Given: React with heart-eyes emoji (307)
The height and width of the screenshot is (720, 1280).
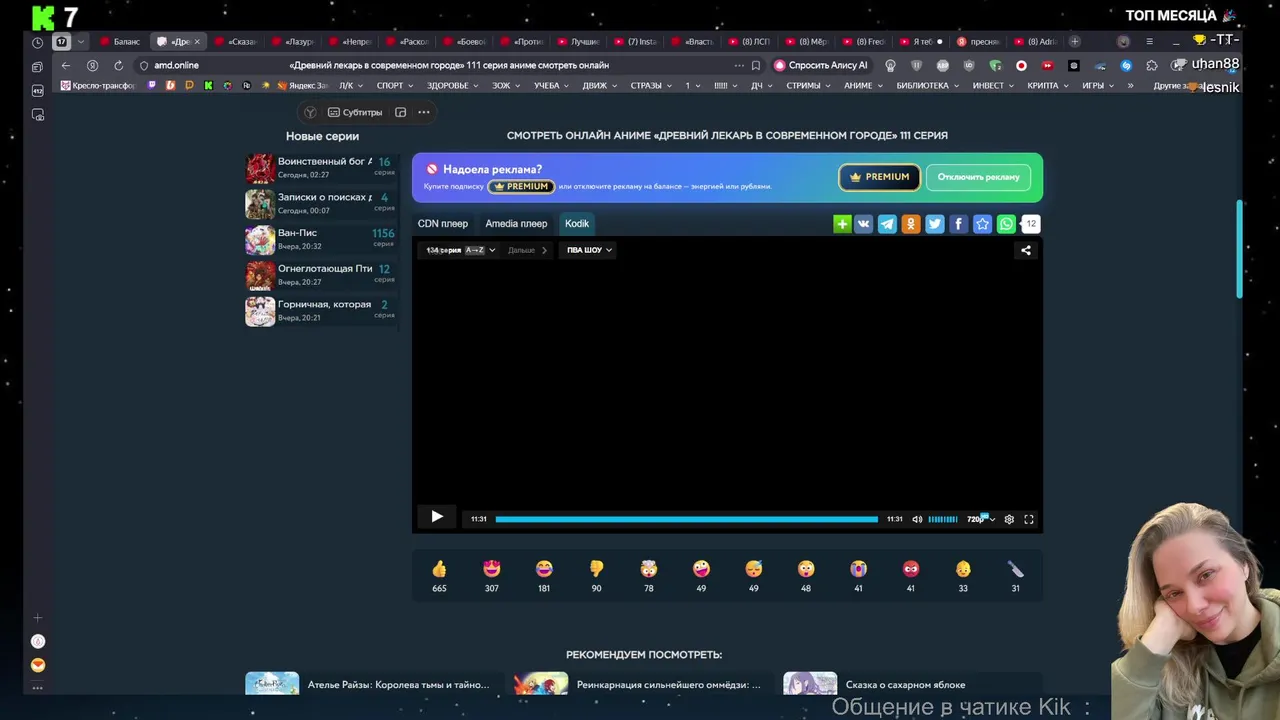Looking at the screenshot, I should click(x=491, y=569).
